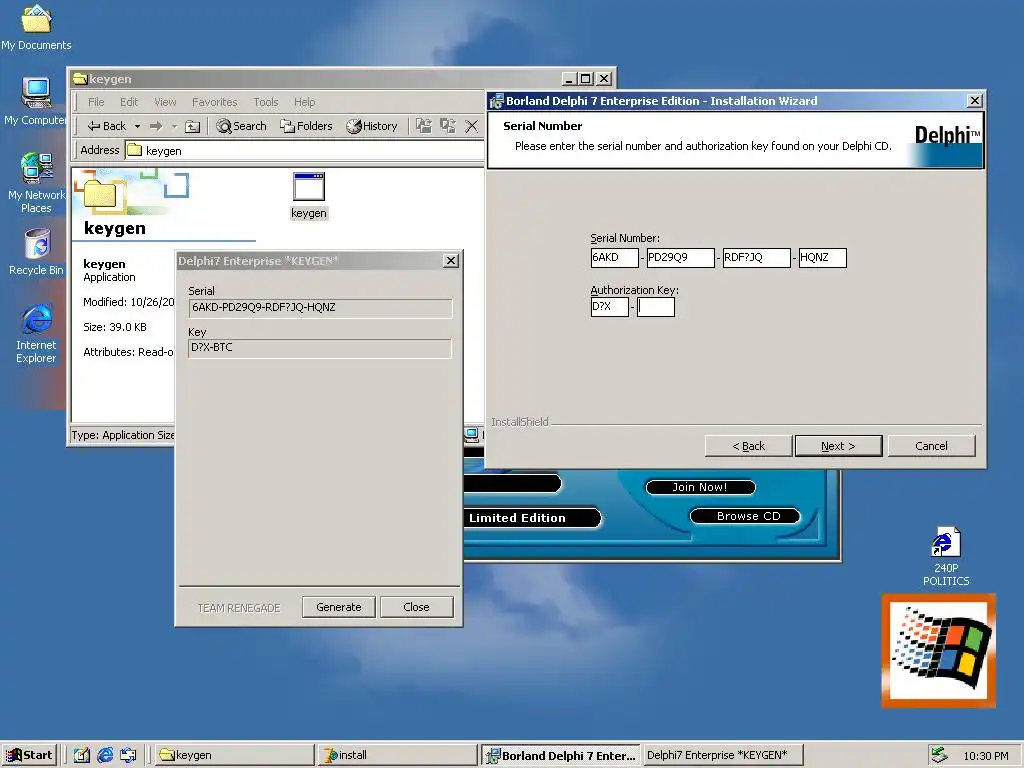Viewport: 1024px width, 768px height.
Task: Click the Close button in keygen dialog
Action: [x=417, y=607]
